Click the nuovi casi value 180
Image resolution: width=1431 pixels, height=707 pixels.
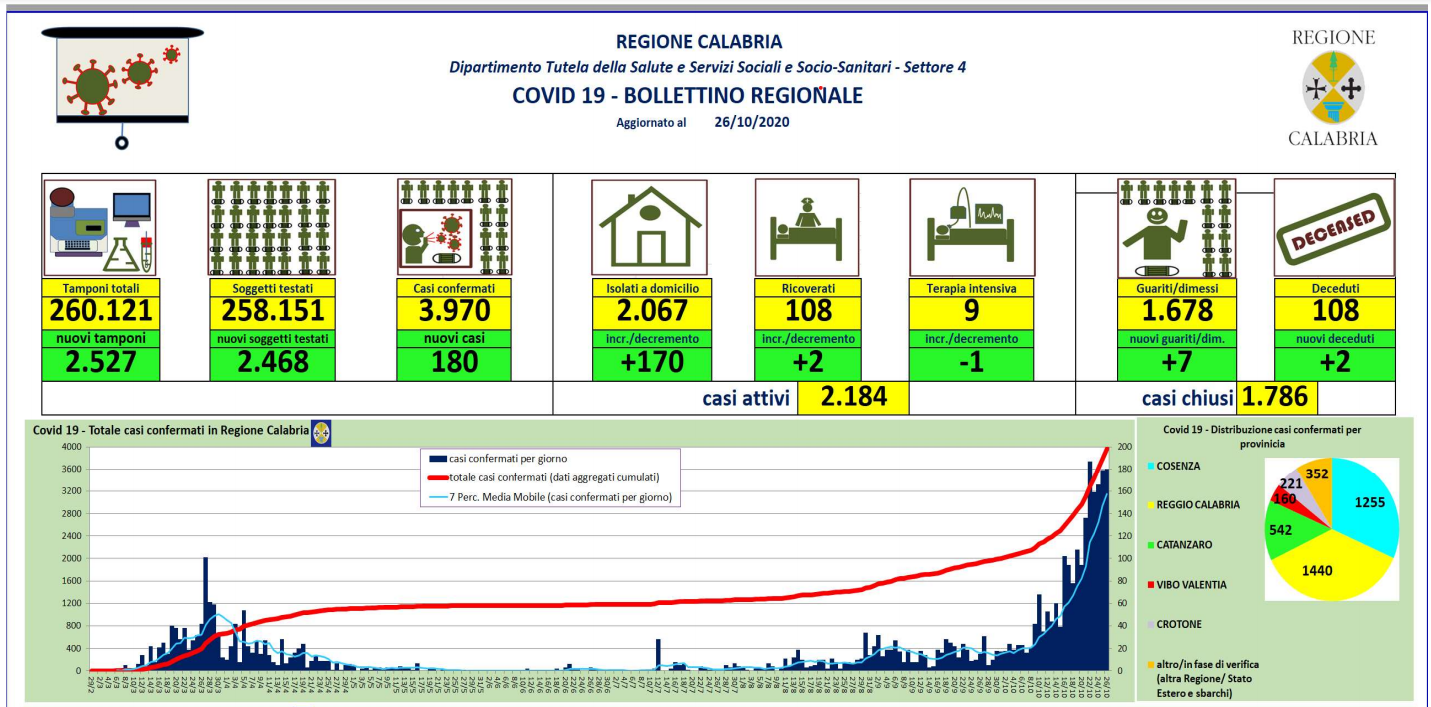[454, 362]
